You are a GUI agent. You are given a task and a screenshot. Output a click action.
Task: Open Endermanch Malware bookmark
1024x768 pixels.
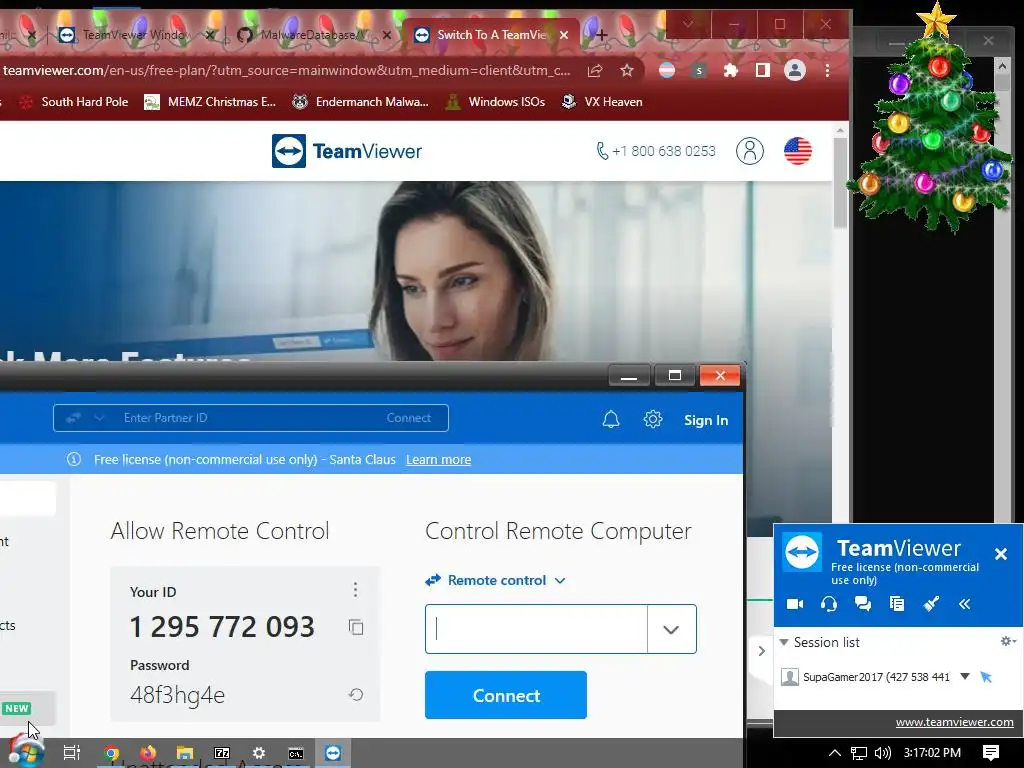[360, 102]
